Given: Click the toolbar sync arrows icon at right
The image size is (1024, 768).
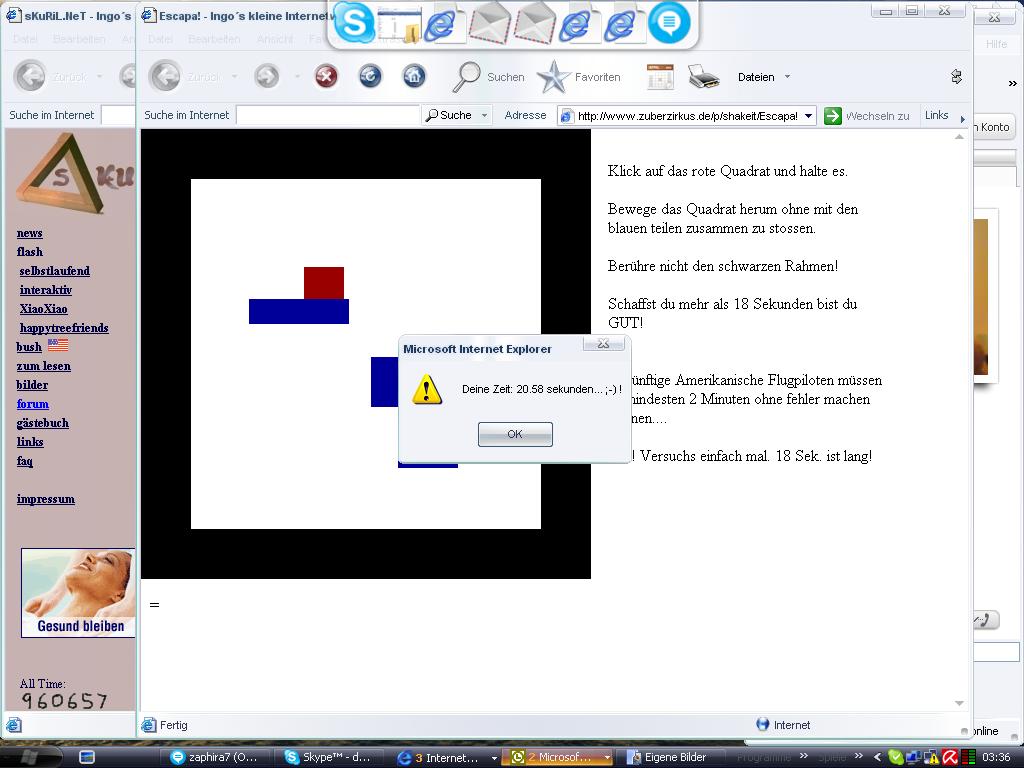Looking at the screenshot, I should click(956, 77).
